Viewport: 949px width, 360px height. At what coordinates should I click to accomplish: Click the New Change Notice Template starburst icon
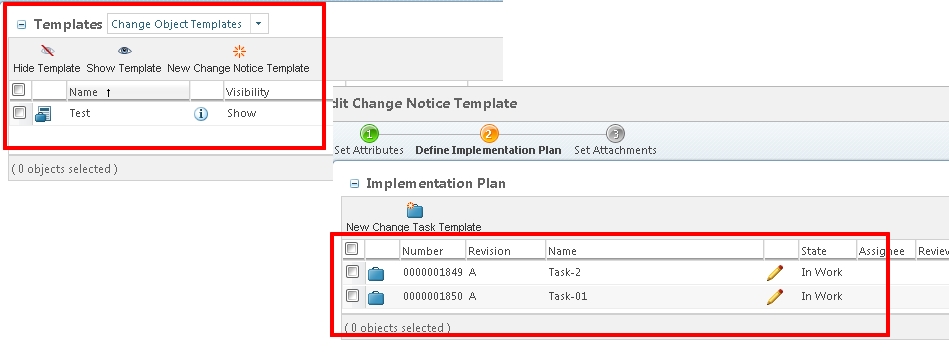coord(240,51)
